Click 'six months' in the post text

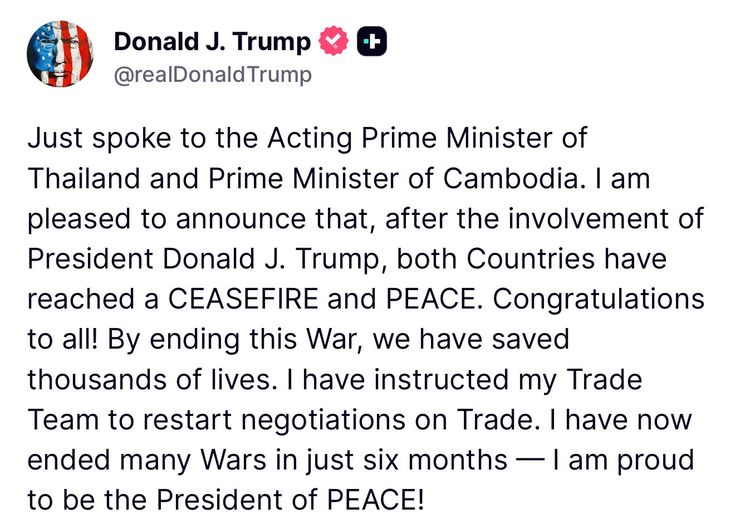coord(435,460)
